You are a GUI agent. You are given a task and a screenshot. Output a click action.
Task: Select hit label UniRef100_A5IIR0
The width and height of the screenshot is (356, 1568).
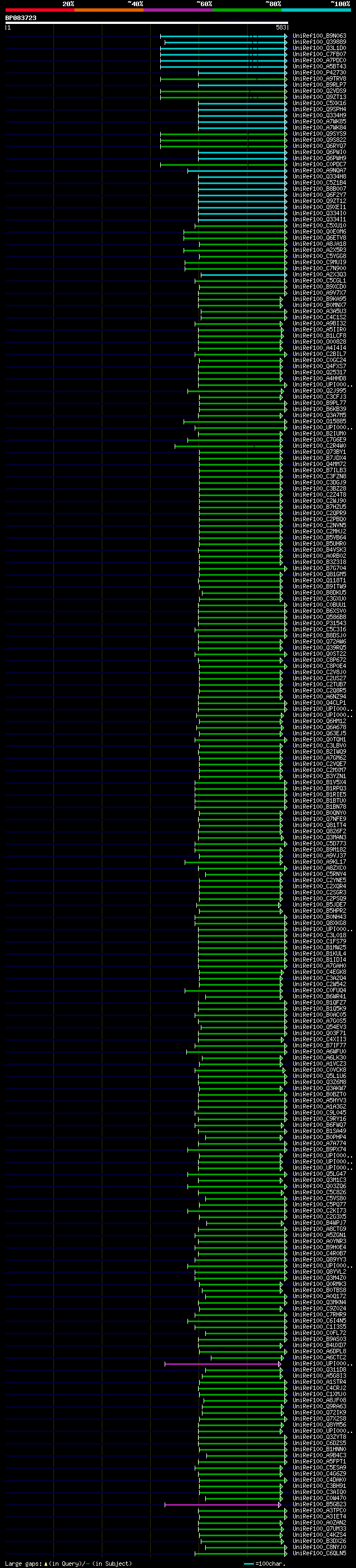pyautogui.click(x=319, y=329)
